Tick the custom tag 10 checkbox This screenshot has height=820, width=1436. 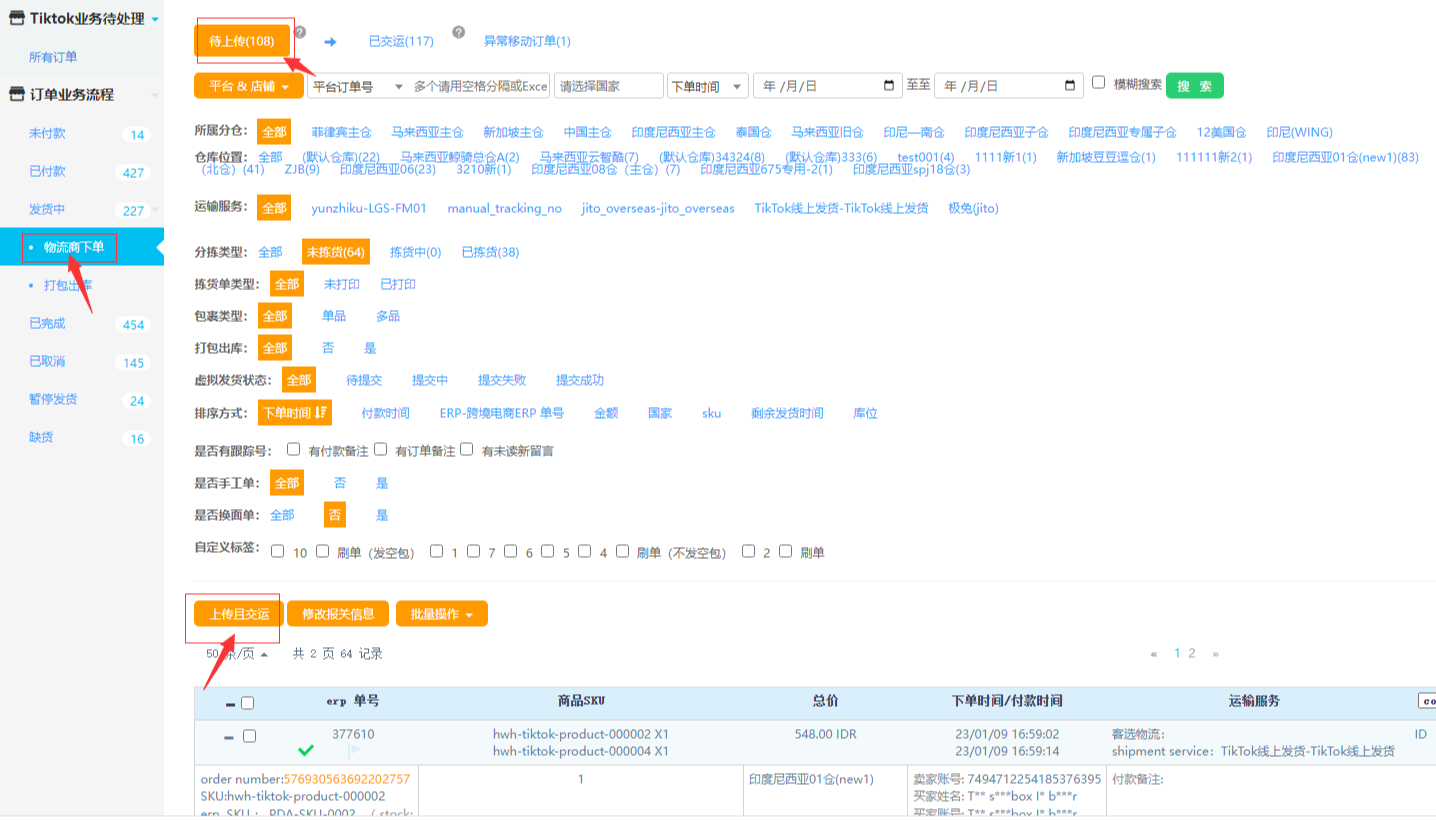tap(277, 551)
